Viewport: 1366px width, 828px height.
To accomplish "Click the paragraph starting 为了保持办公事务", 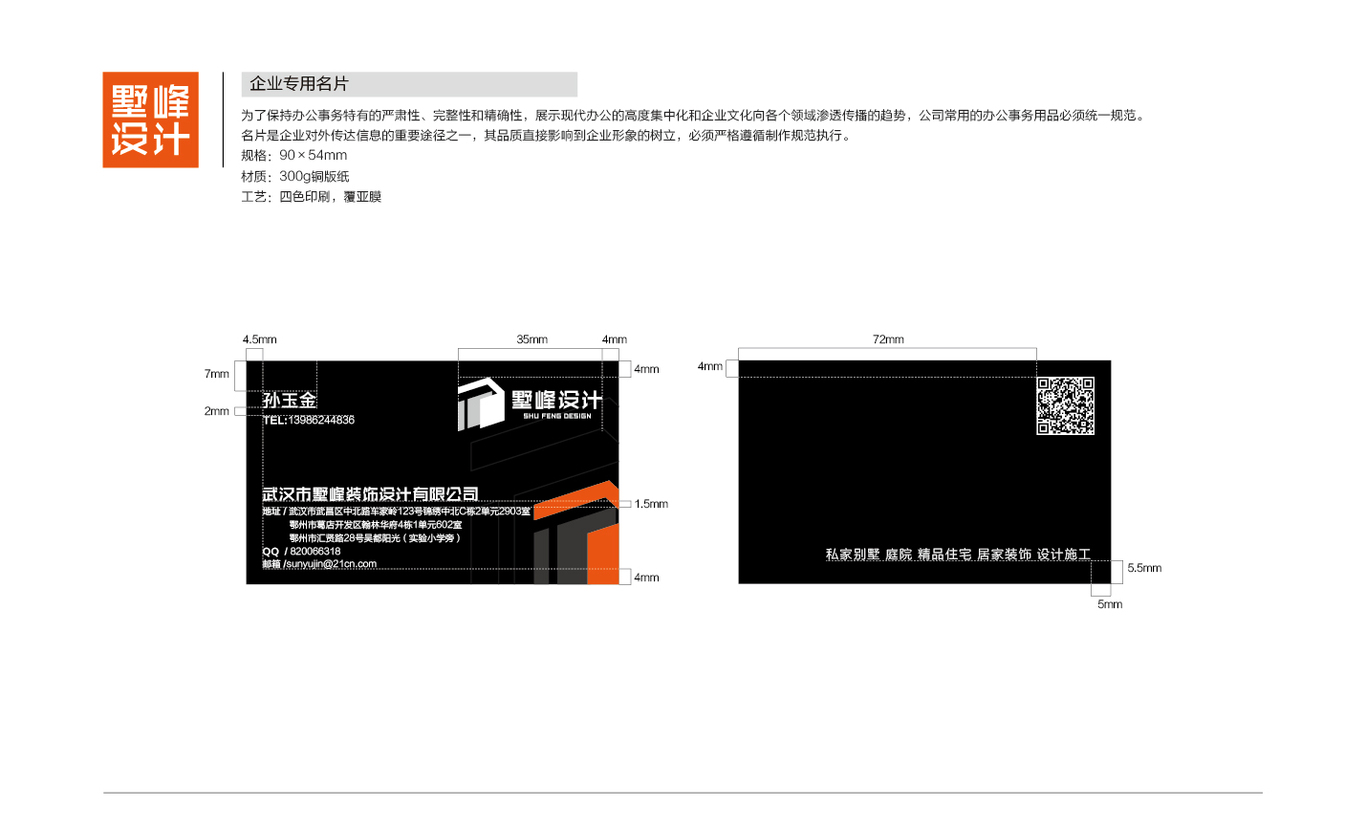I will click(x=692, y=116).
